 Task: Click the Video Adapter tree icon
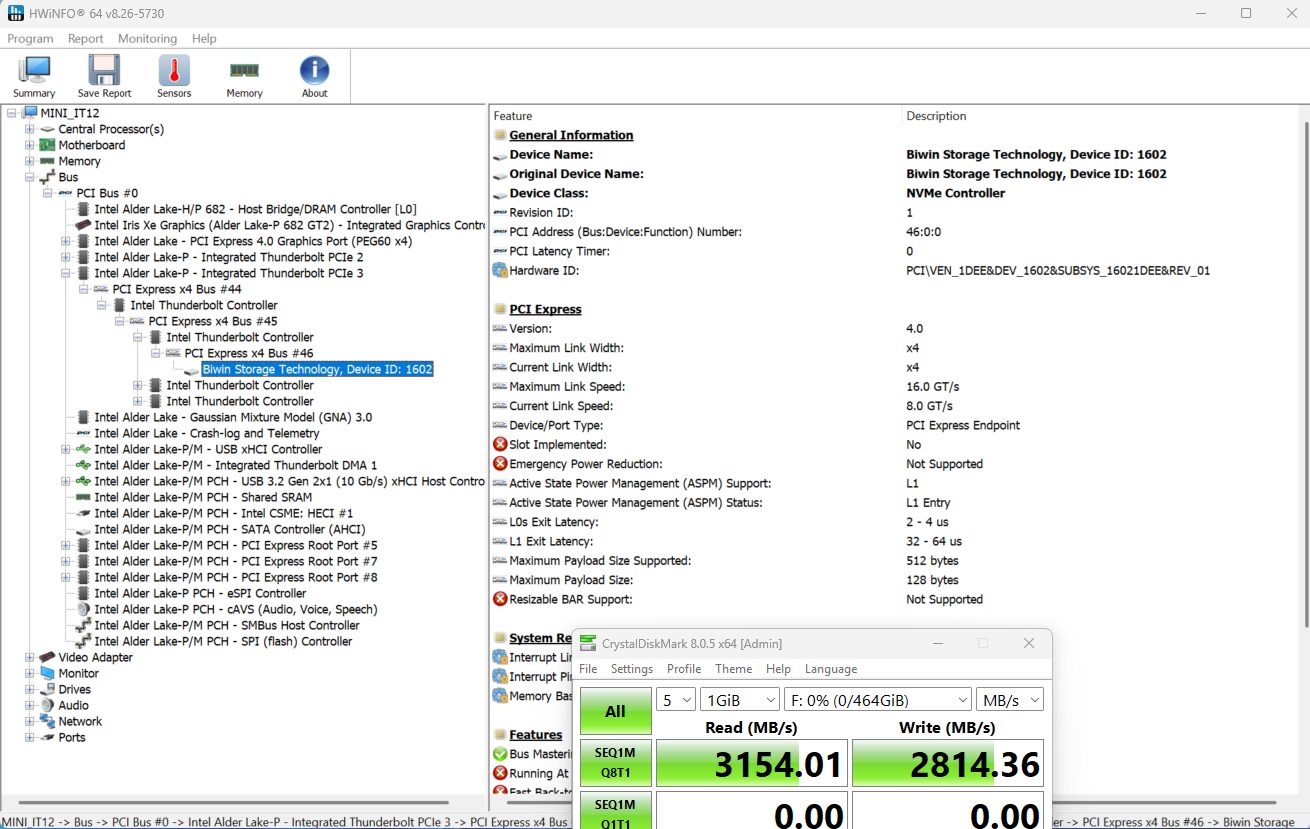[x=47, y=657]
